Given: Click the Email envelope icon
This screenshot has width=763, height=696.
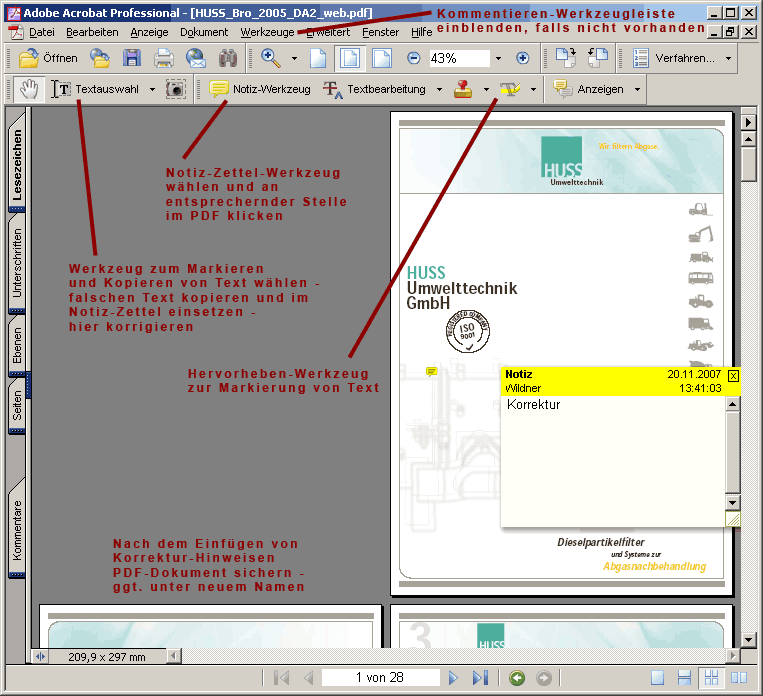Looking at the screenshot, I should click(x=196, y=58).
